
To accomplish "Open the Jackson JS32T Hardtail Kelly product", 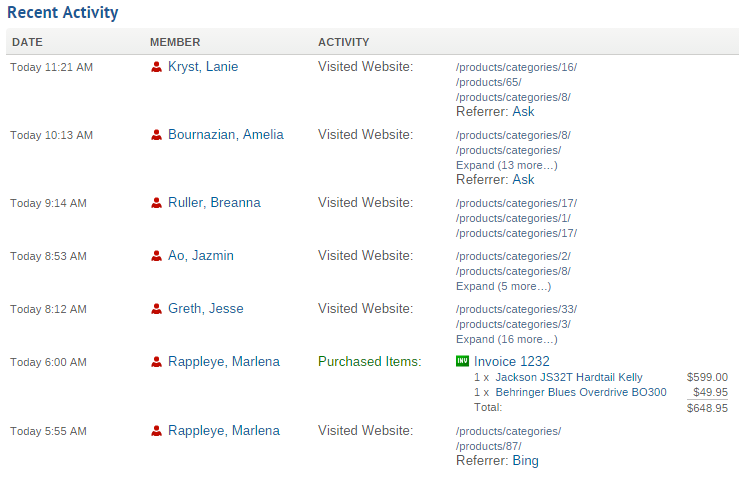I will pos(569,378).
